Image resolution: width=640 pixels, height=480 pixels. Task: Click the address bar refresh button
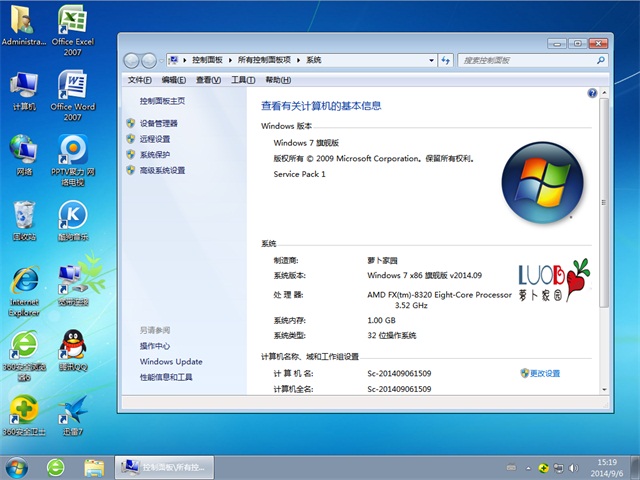[445, 60]
